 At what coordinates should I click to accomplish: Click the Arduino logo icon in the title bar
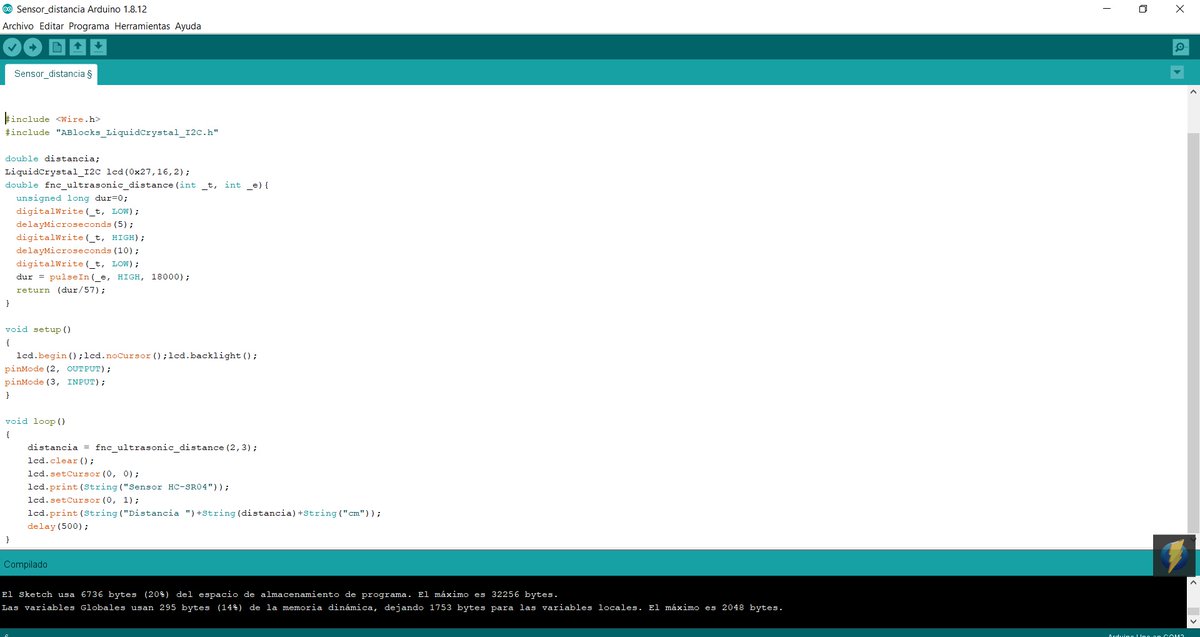click(8, 8)
